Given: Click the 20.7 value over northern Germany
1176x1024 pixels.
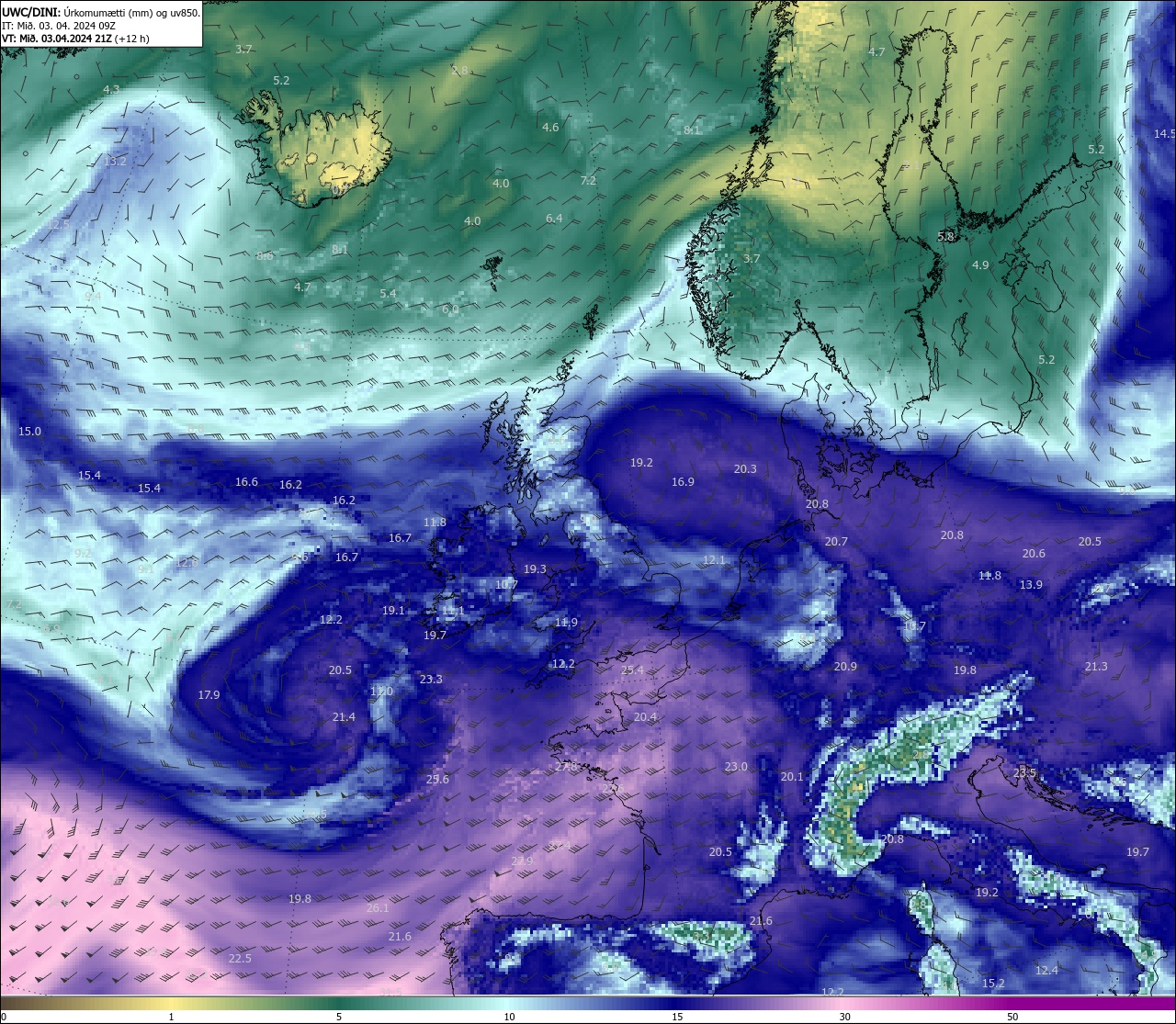Looking at the screenshot, I should [836, 541].
